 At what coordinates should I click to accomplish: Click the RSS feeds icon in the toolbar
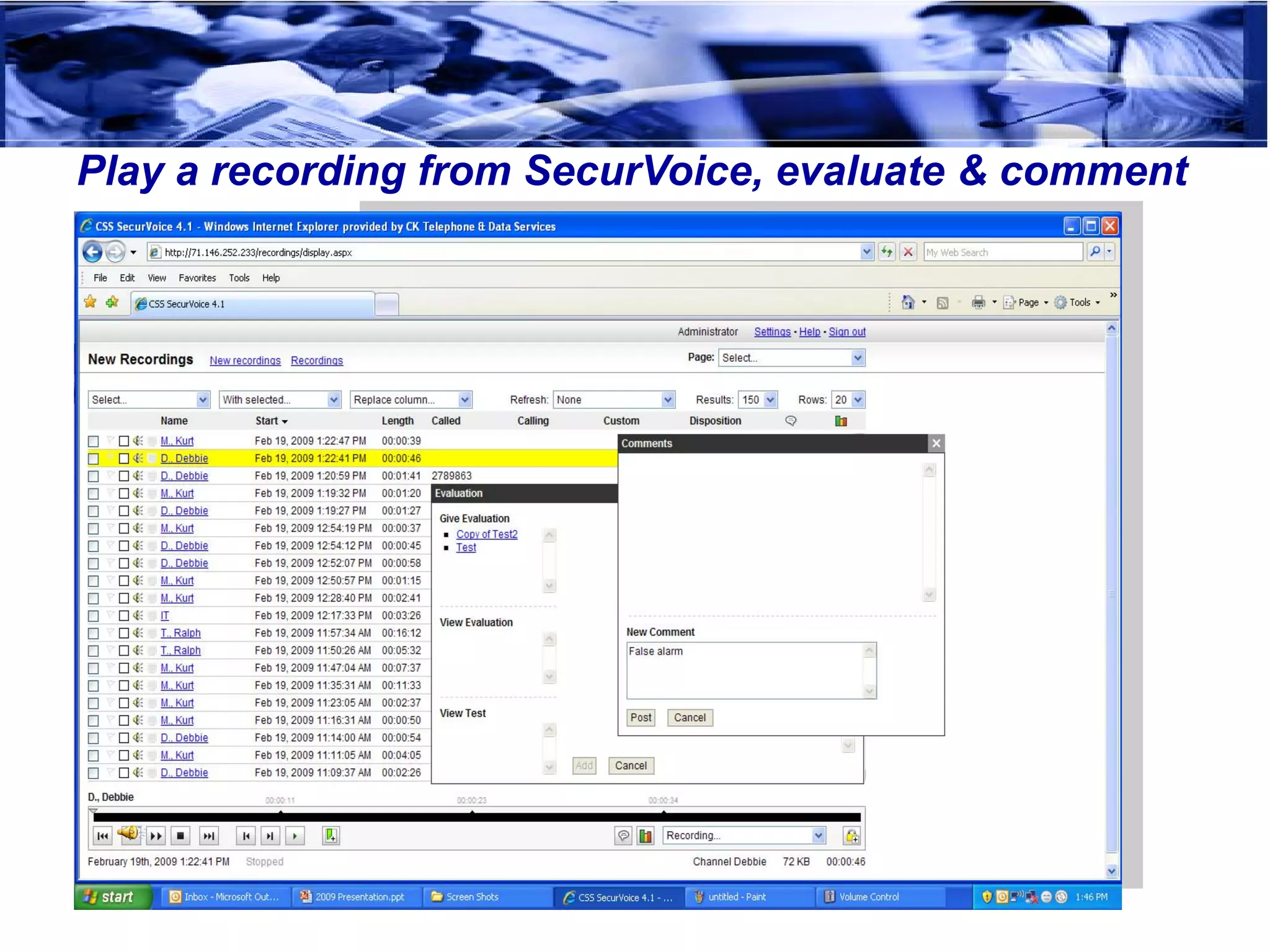point(943,302)
